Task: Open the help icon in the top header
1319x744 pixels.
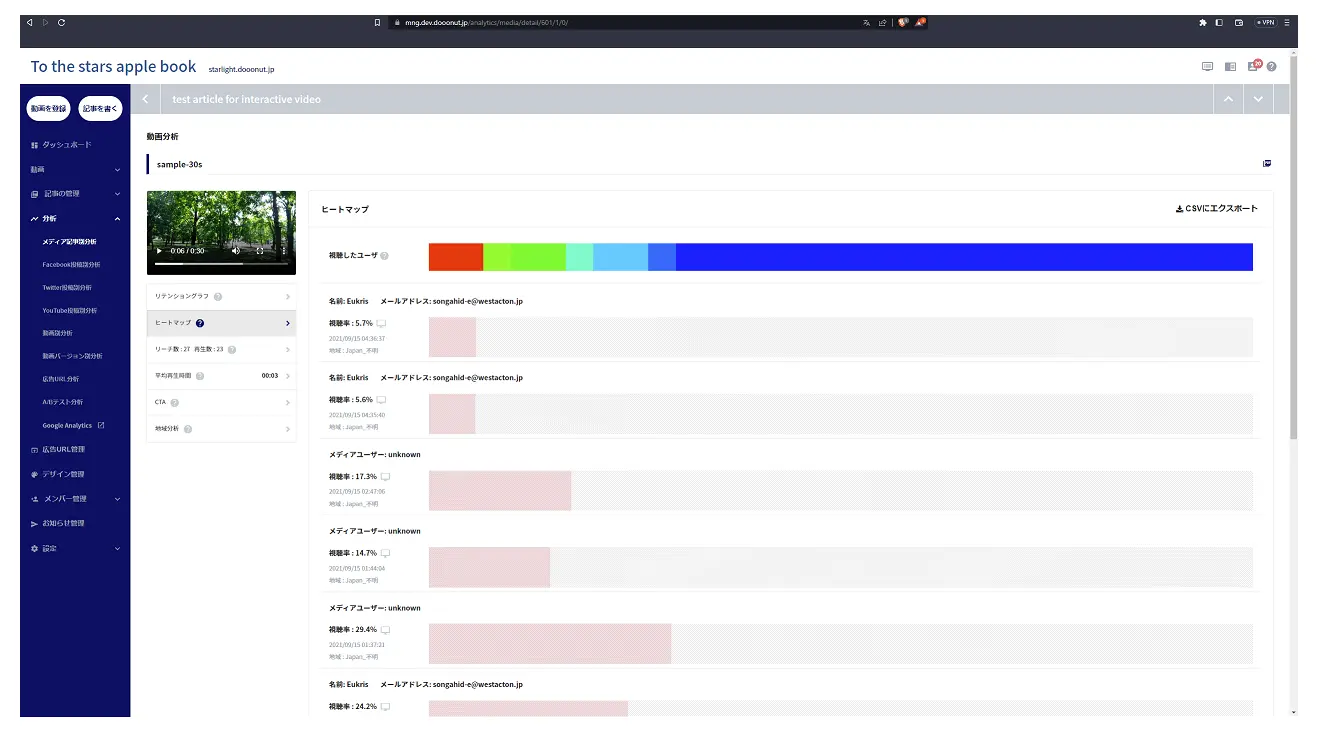Action: point(1271,67)
